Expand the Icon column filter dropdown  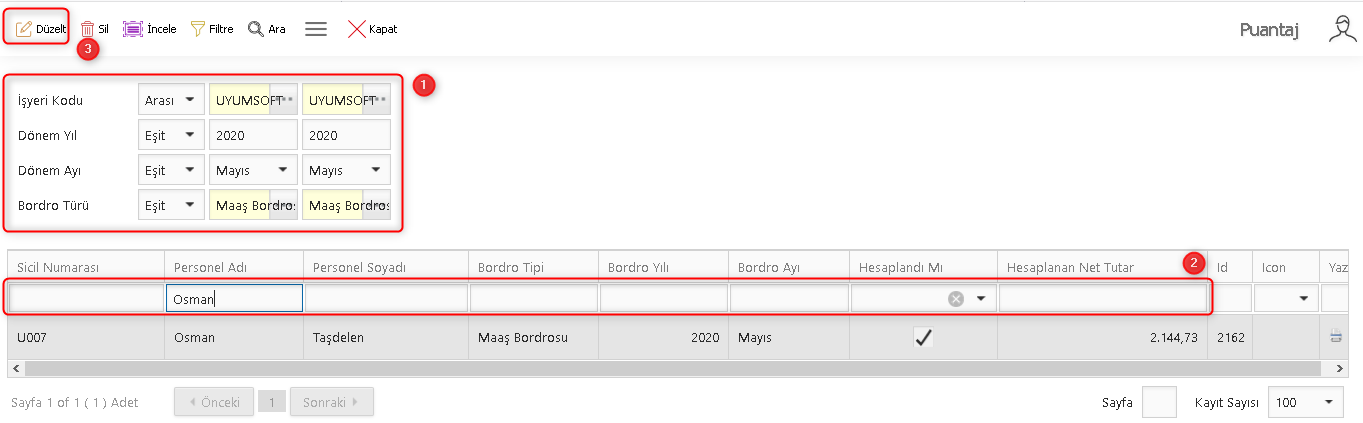[1304, 298]
